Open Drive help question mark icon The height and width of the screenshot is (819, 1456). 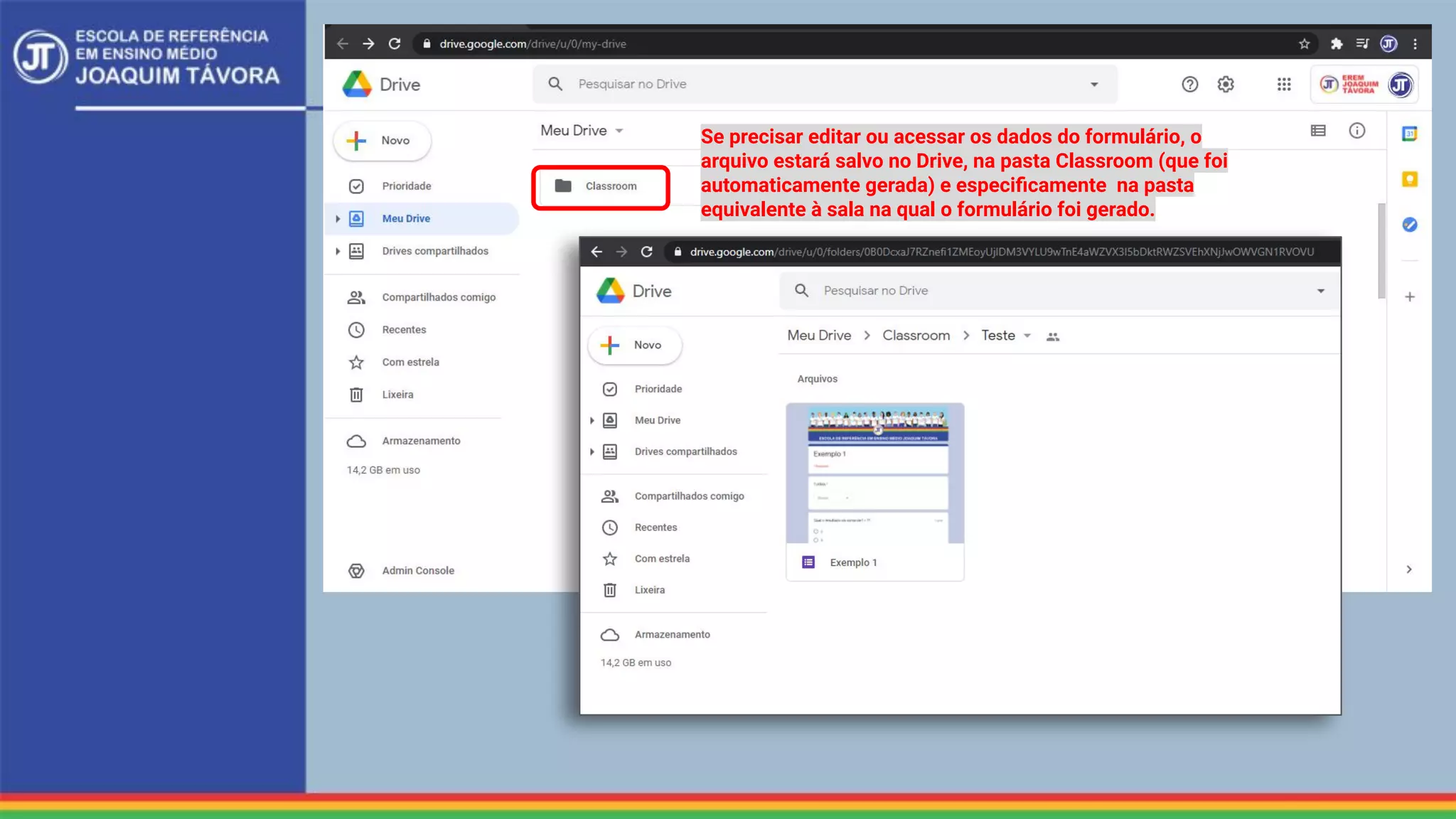pyautogui.click(x=1190, y=85)
